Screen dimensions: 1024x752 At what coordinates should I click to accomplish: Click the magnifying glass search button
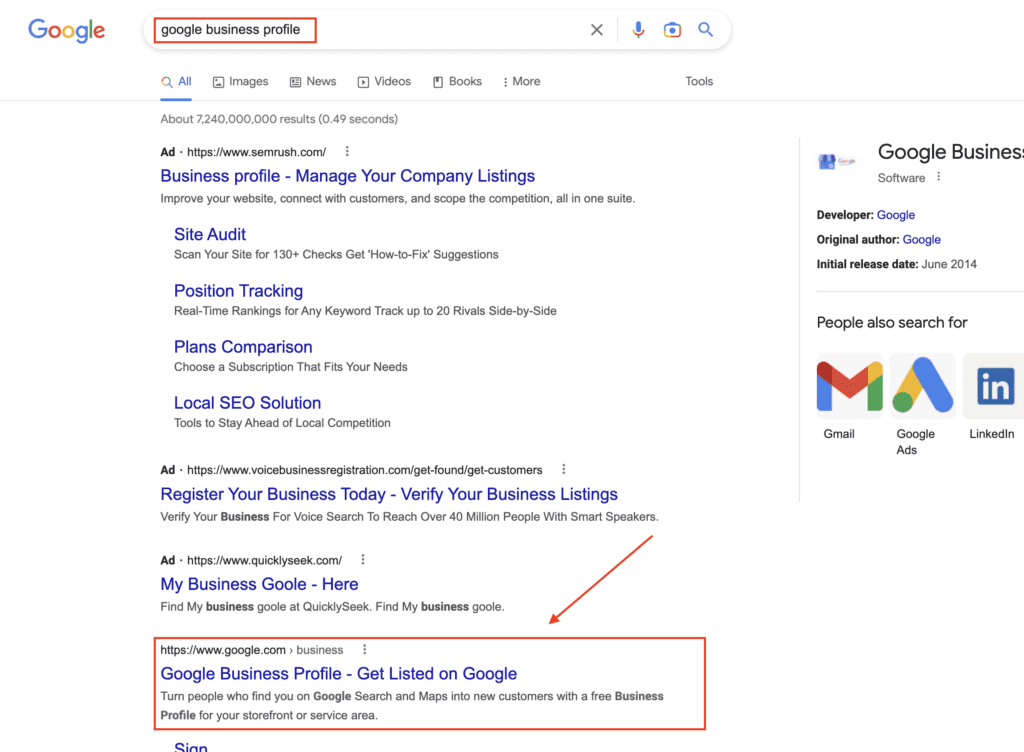(705, 29)
